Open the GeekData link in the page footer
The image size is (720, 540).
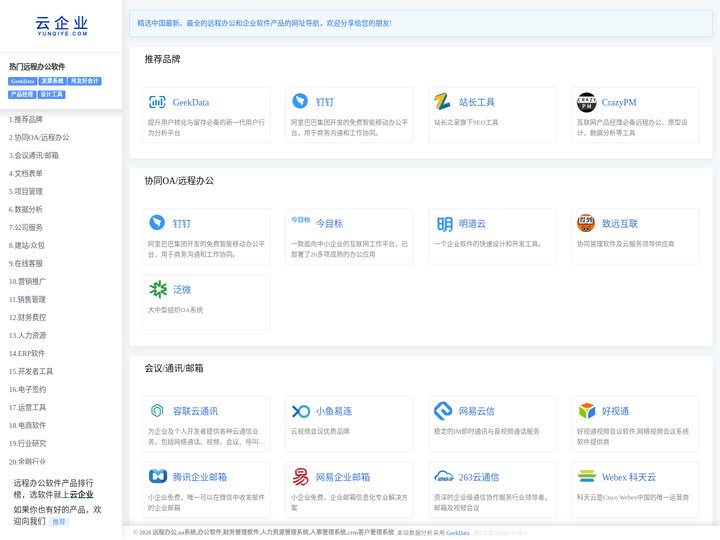click(457, 533)
